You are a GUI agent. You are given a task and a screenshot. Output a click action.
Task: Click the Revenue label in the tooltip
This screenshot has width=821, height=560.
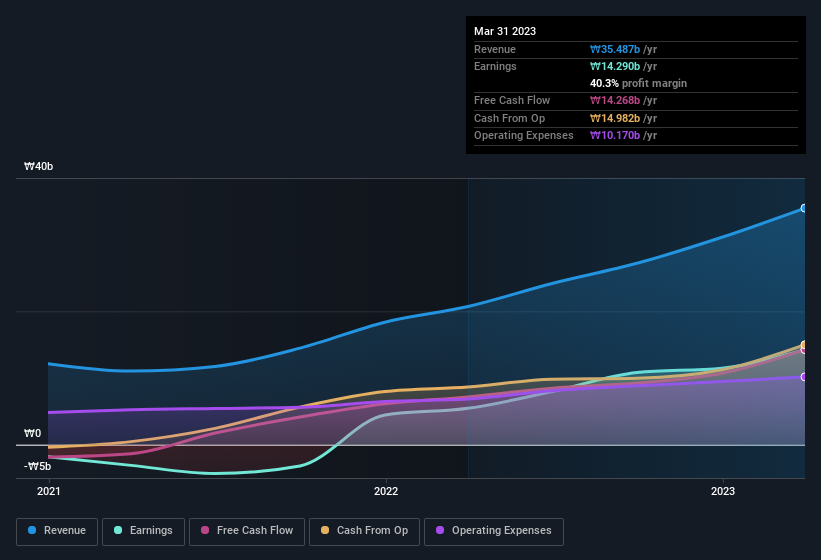pos(495,49)
